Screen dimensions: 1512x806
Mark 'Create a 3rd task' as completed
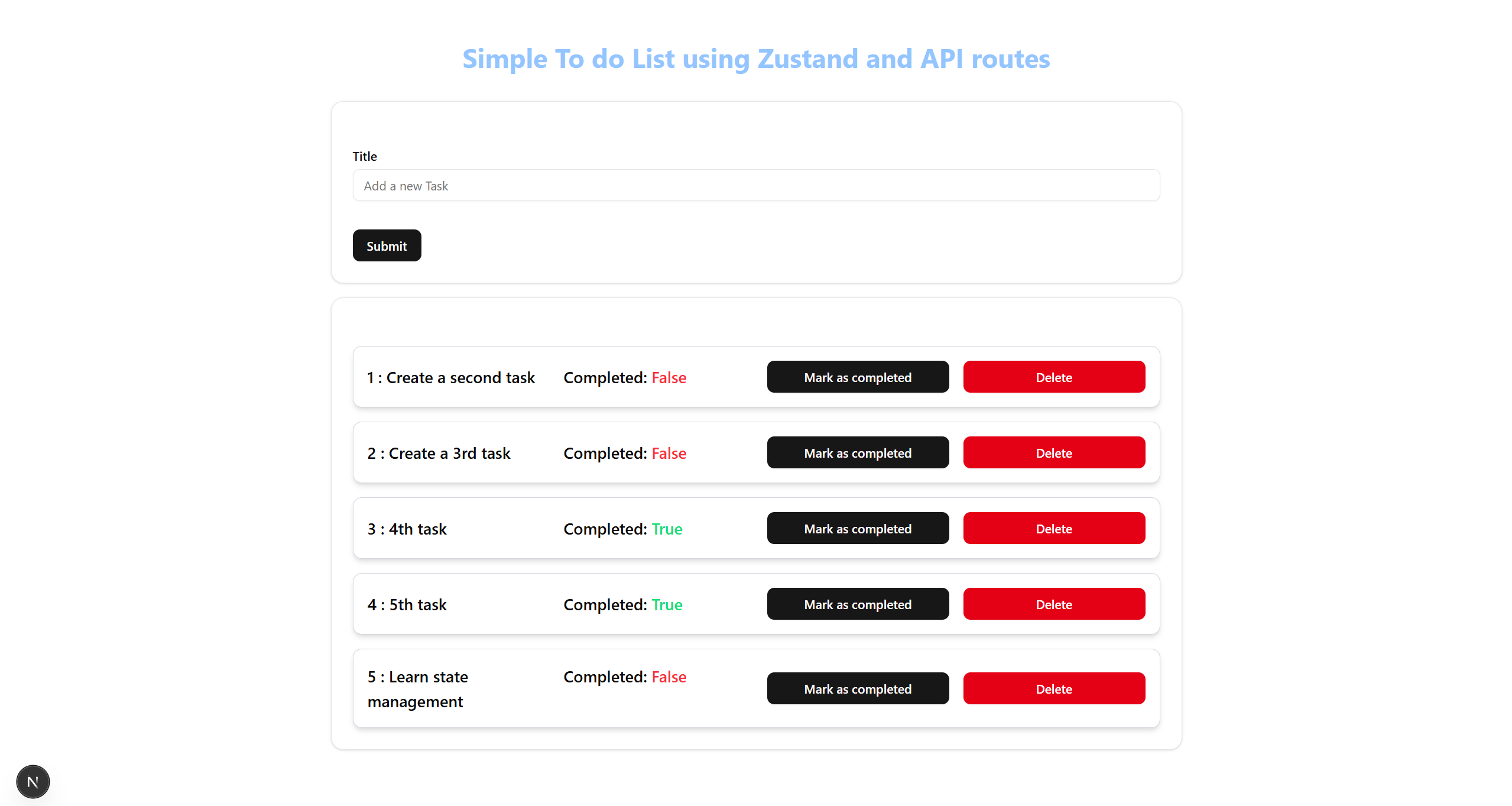pos(858,453)
